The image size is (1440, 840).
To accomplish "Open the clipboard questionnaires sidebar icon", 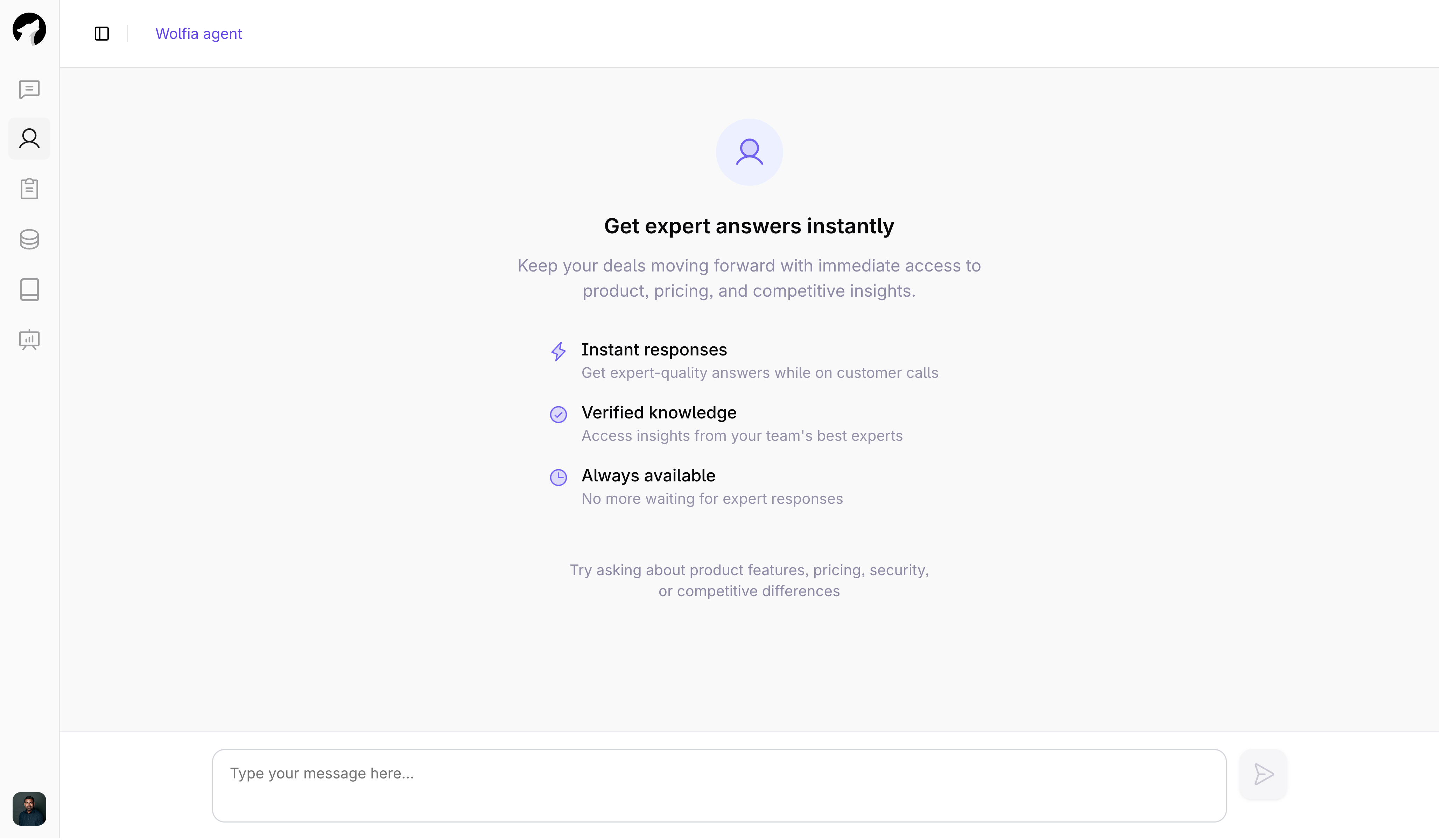I will pyautogui.click(x=29, y=189).
